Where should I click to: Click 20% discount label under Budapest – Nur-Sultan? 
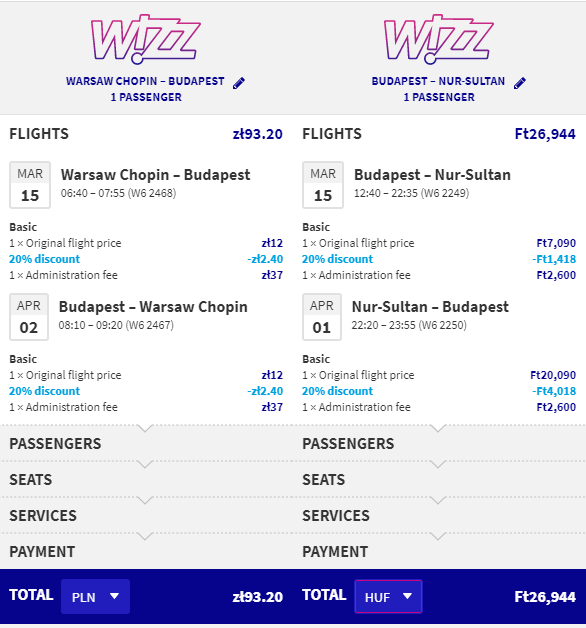(337, 259)
